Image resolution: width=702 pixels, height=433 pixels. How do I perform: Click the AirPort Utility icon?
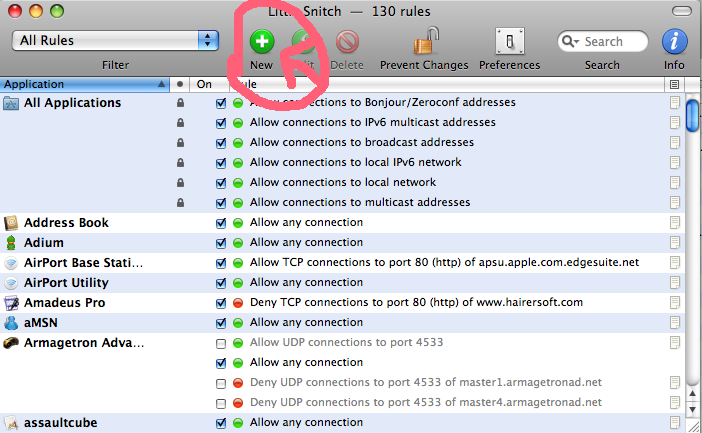(x=11, y=283)
